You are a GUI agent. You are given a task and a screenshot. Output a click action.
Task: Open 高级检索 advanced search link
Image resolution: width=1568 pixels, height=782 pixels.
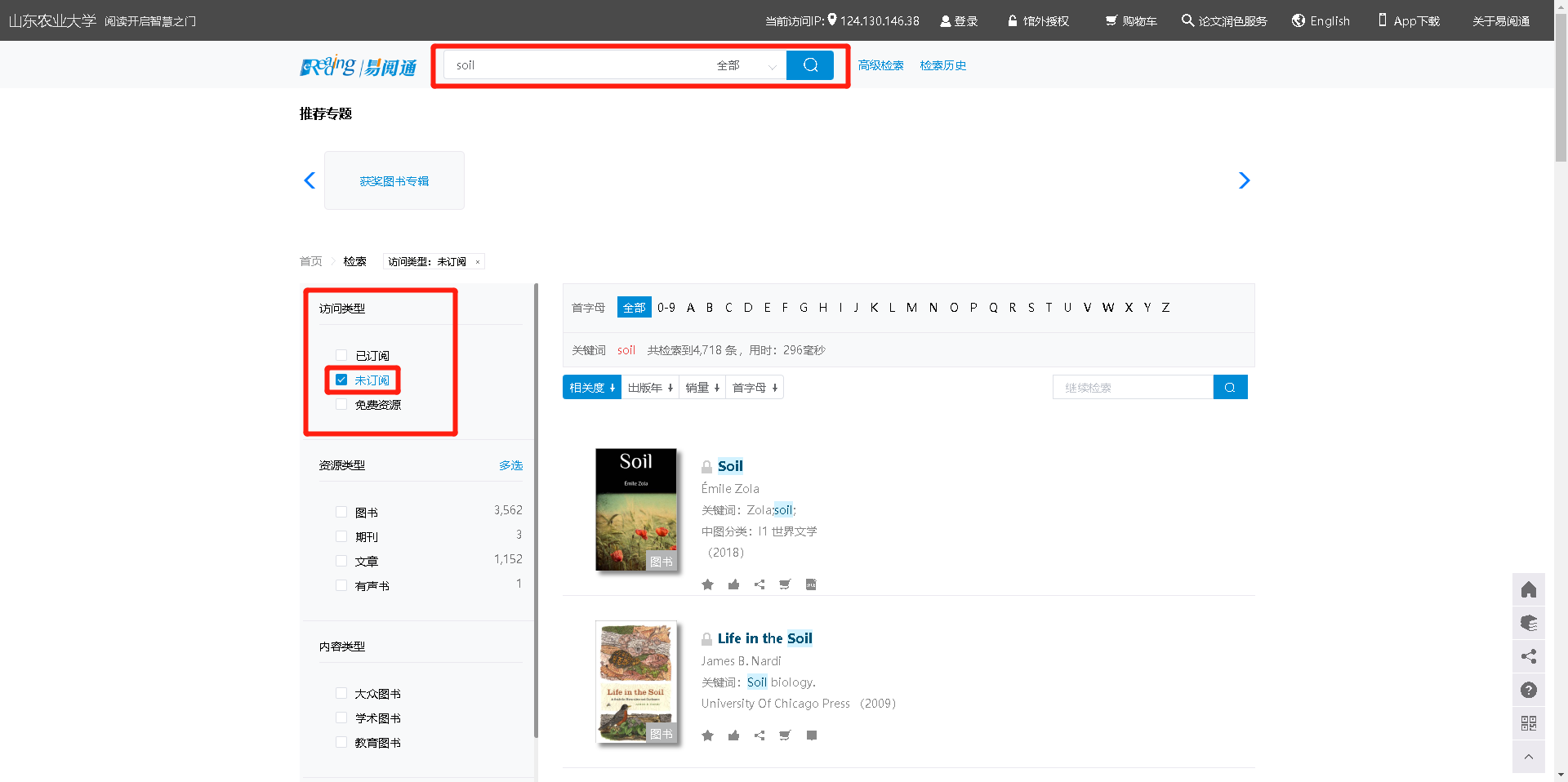(880, 65)
